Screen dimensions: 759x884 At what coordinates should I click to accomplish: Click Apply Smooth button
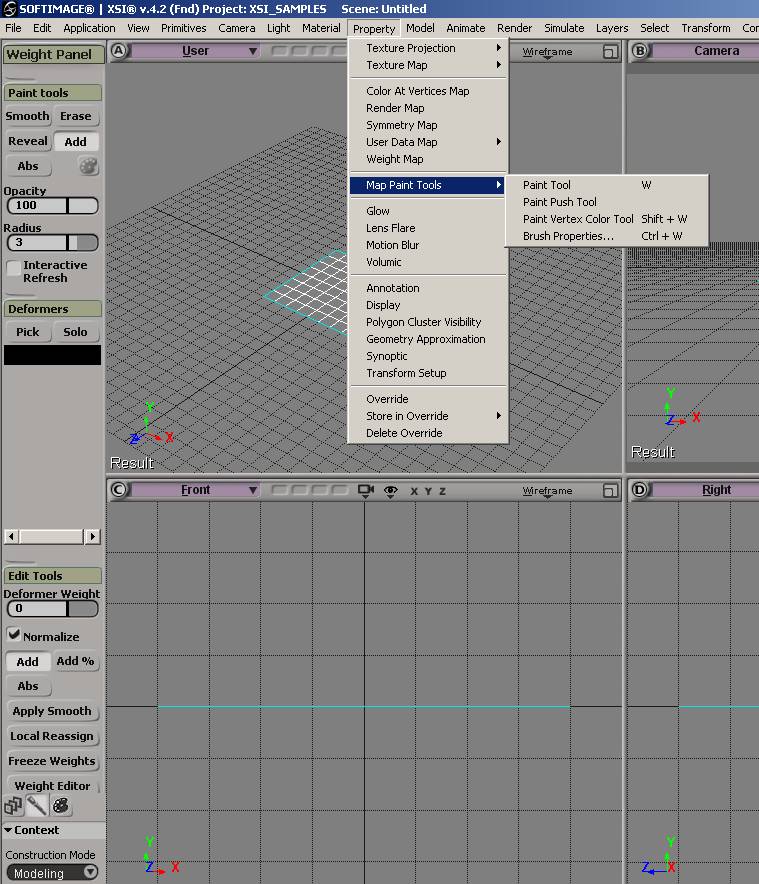pos(52,711)
